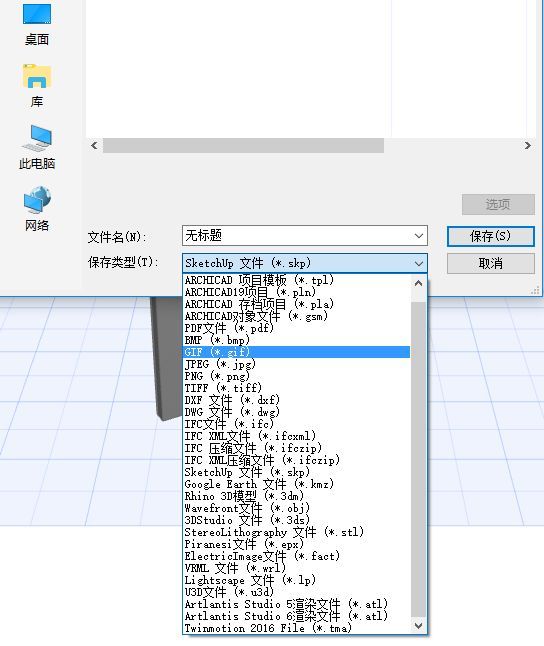Click the Cancel (取消) button
The width and height of the screenshot is (544, 646).
point(491,263)
